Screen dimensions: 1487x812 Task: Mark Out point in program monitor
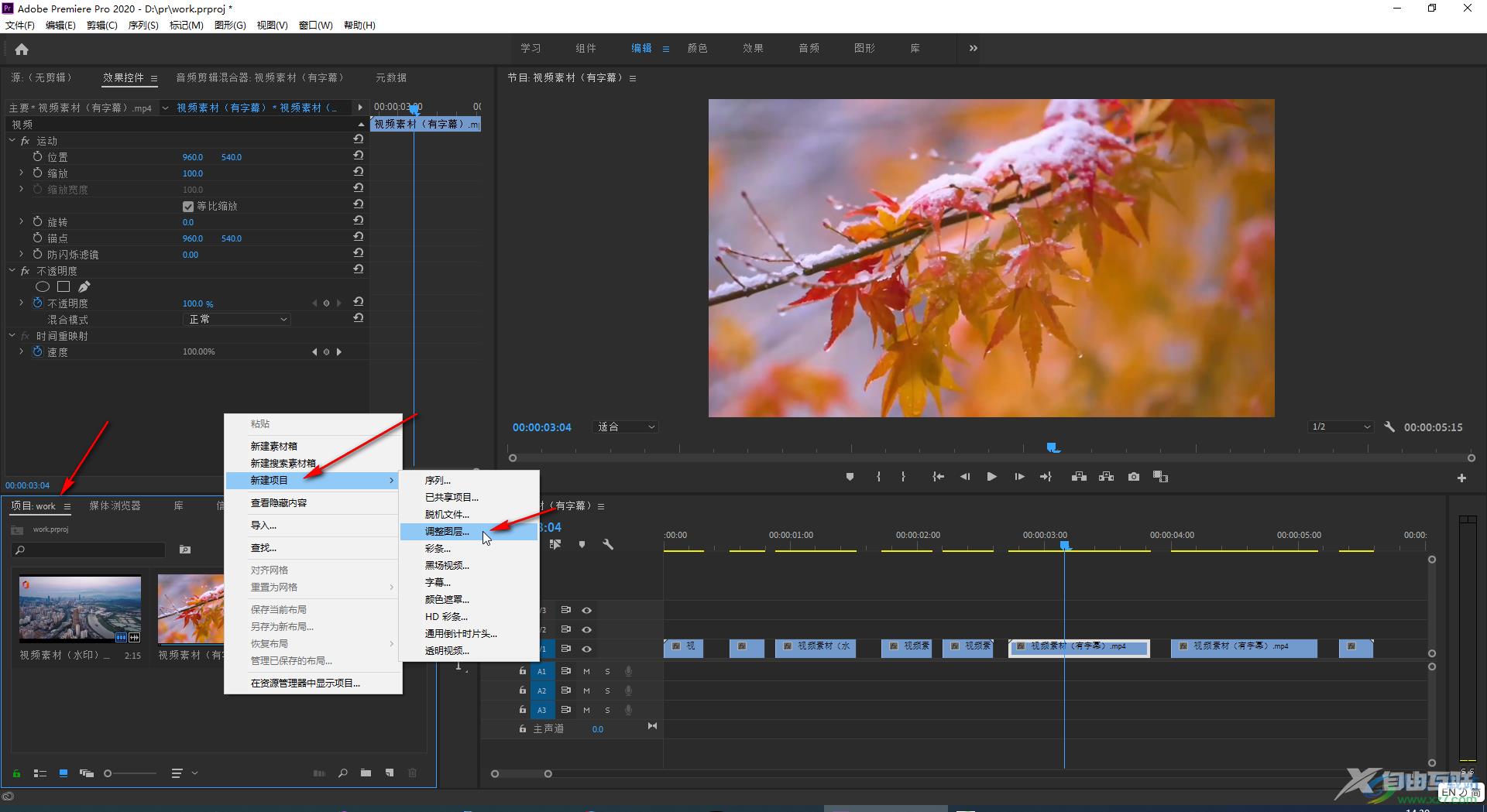click(x=903, y=477)
